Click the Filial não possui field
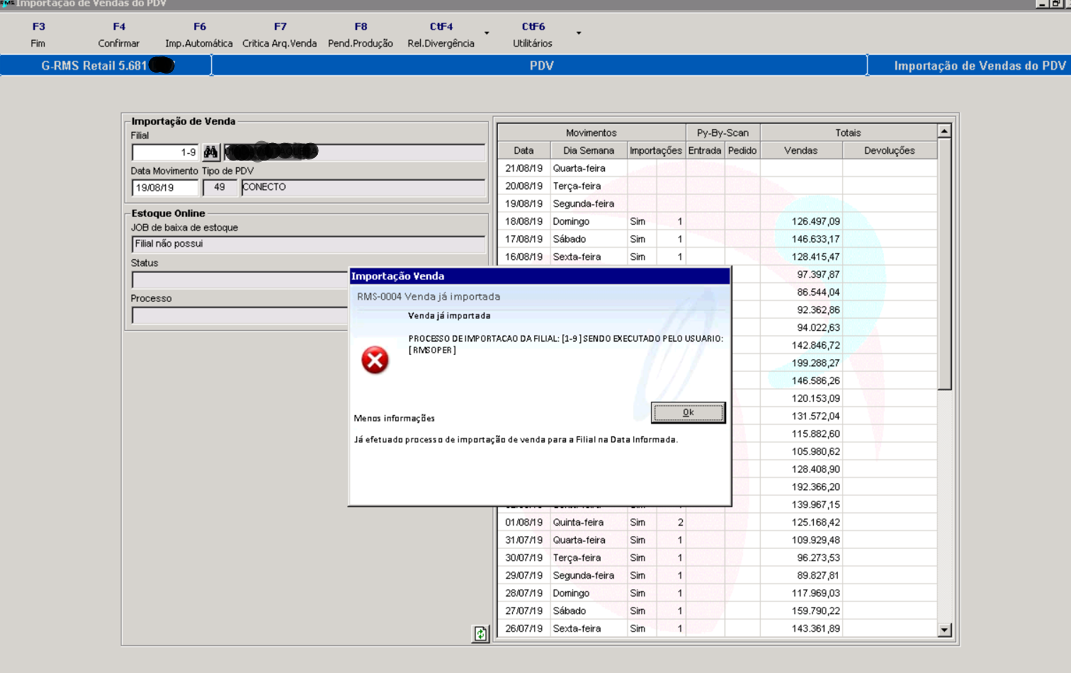1071x673 pixels. pyautogui.click(x=308, y=244)
